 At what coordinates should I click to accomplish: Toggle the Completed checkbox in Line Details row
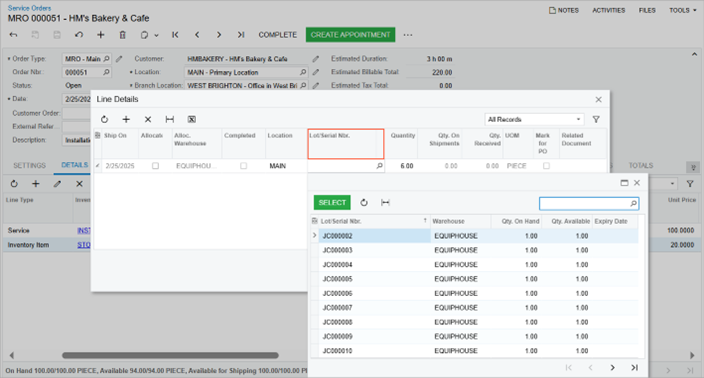(243, 166)
